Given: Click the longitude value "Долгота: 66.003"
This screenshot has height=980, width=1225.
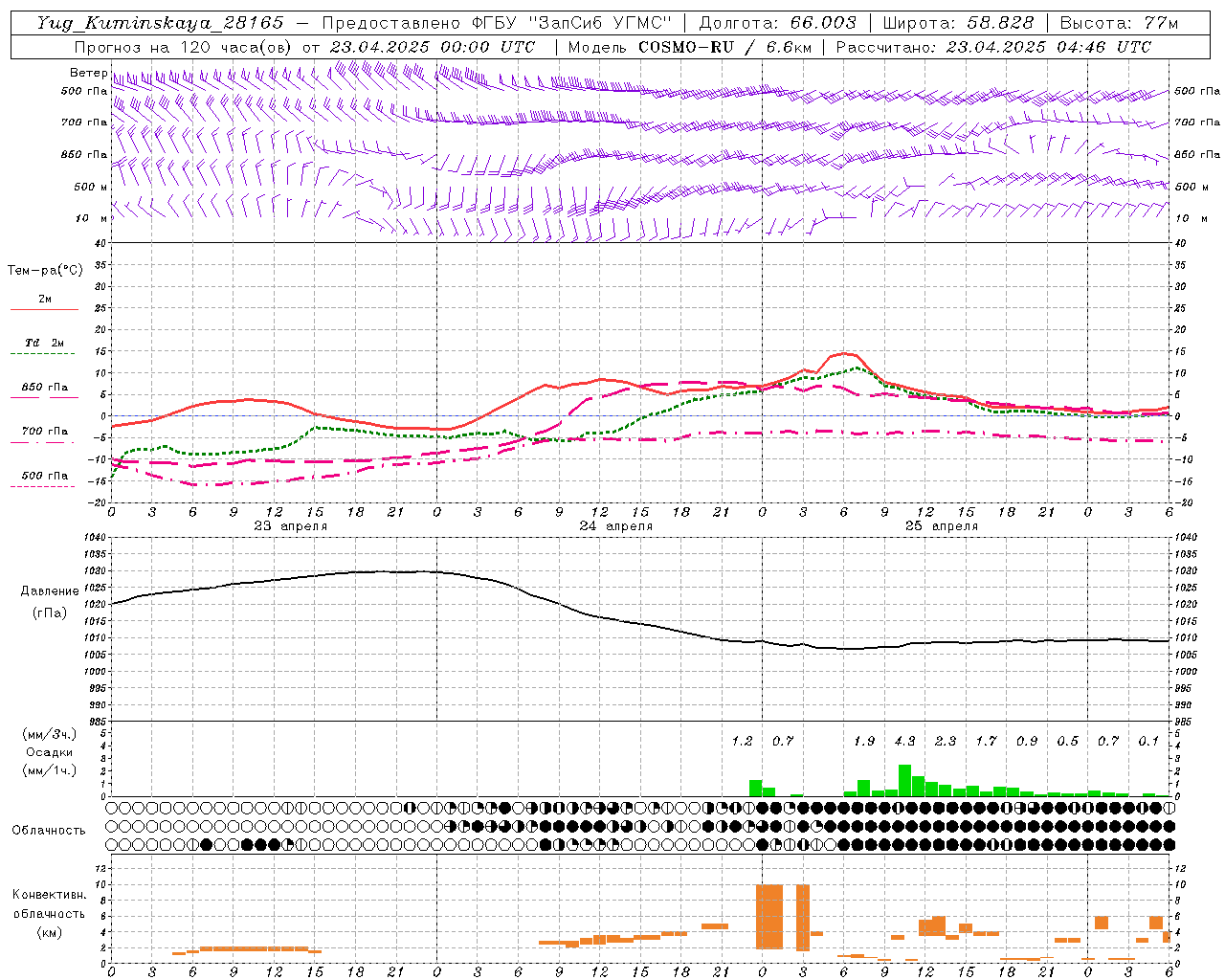Looking at the screenshot, I should 777,23.
